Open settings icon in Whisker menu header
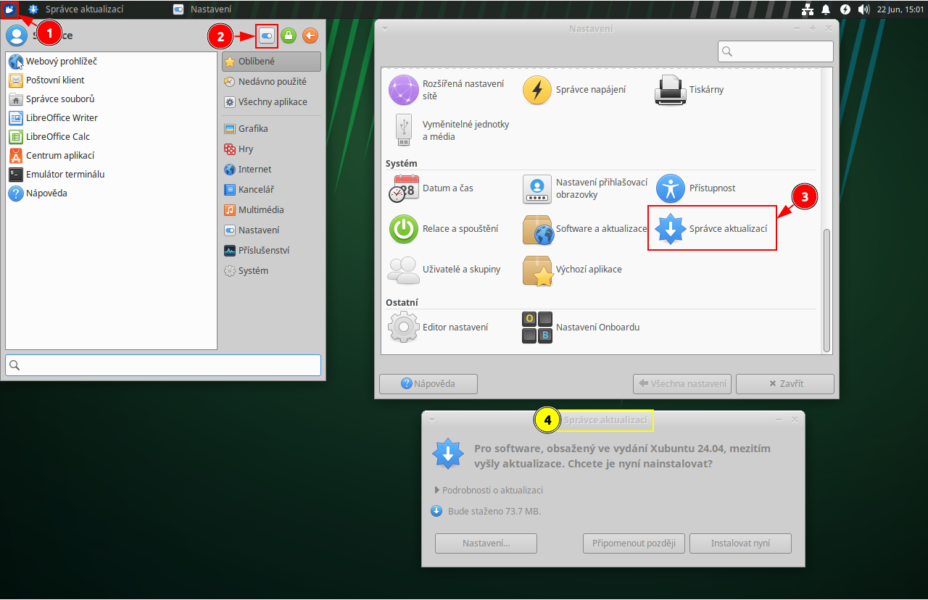This screenshot has height=600, width=928. coord(267,36)
